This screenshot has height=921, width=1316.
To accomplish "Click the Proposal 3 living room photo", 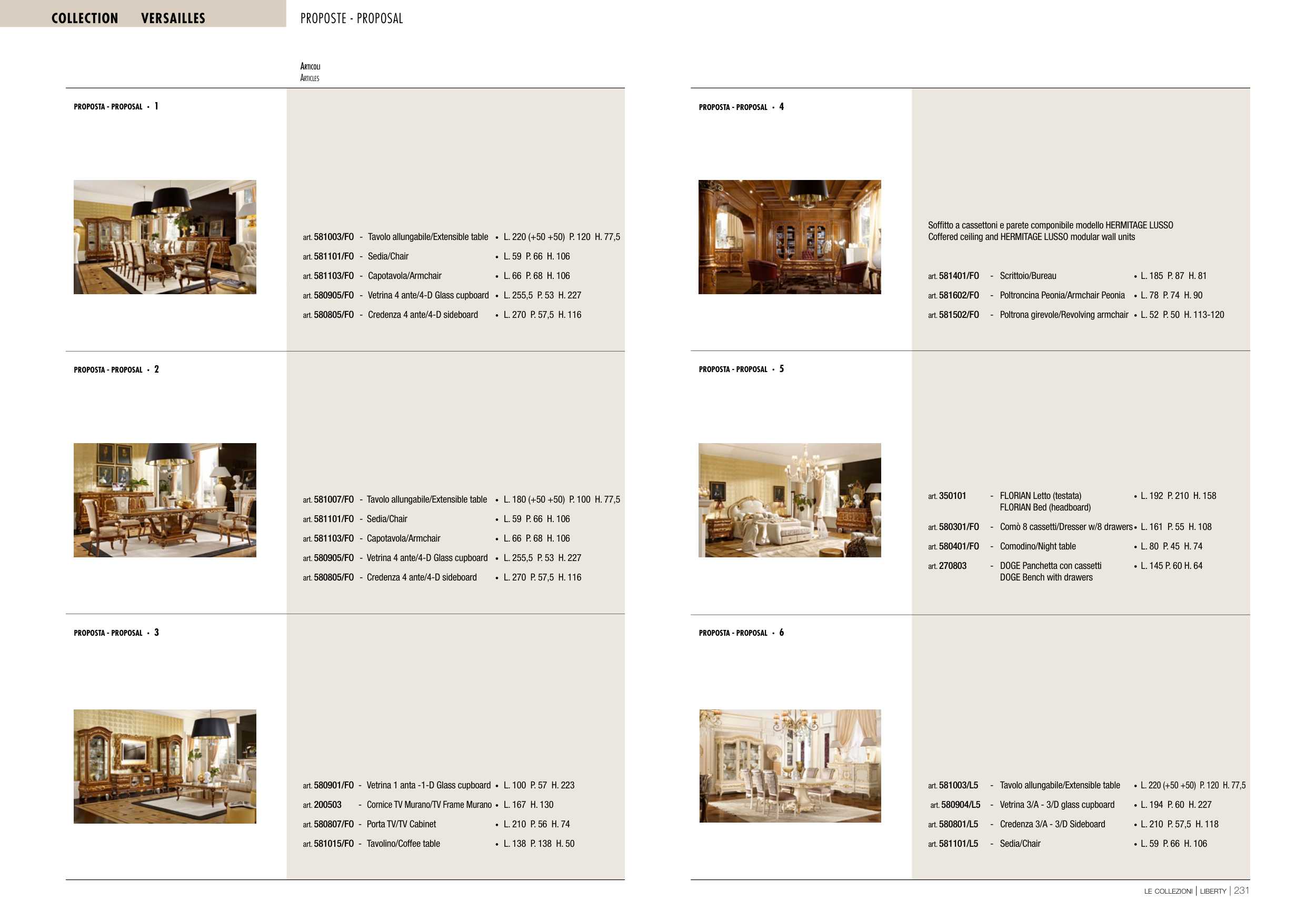I will [x=164, y=766].
